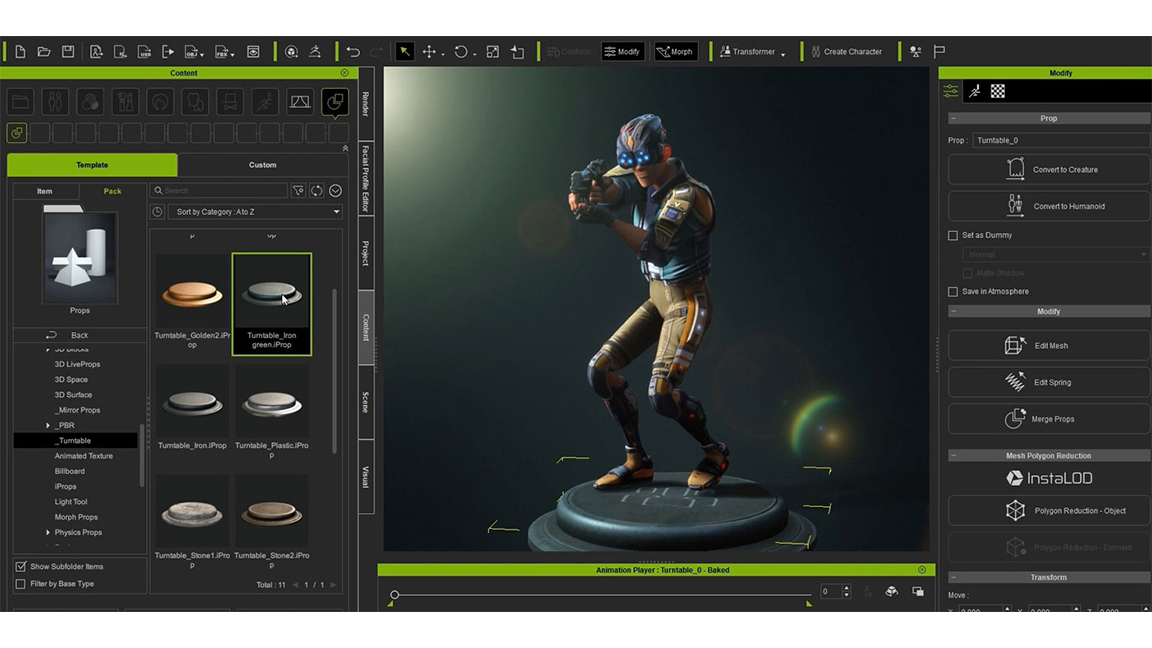Switch to the Item tab
This screenshot has height=648, width=1152.
pos(45,191)
